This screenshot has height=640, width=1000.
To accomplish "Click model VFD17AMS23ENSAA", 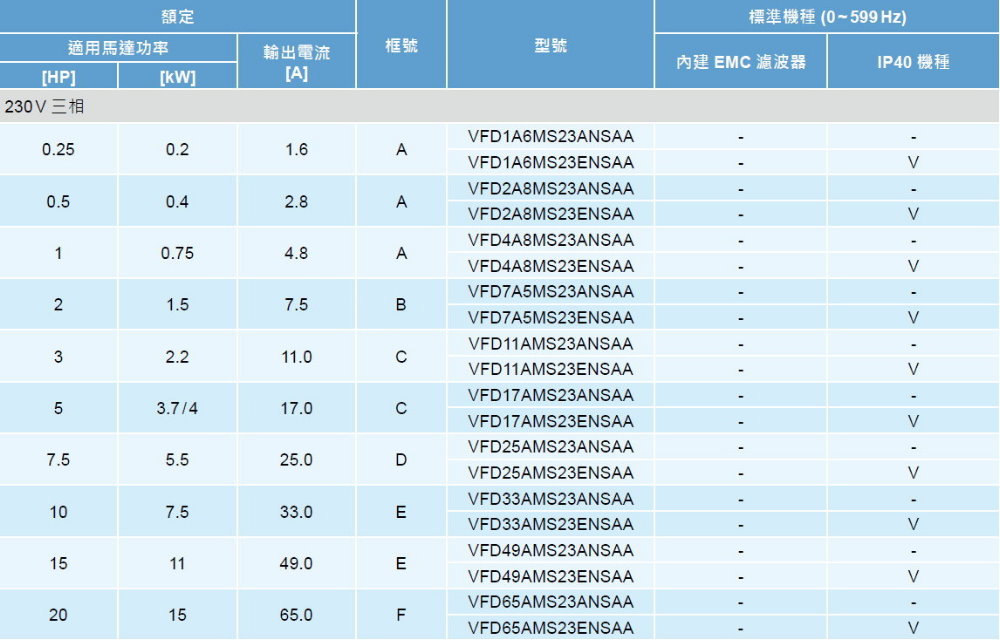I will coord(550,421).
